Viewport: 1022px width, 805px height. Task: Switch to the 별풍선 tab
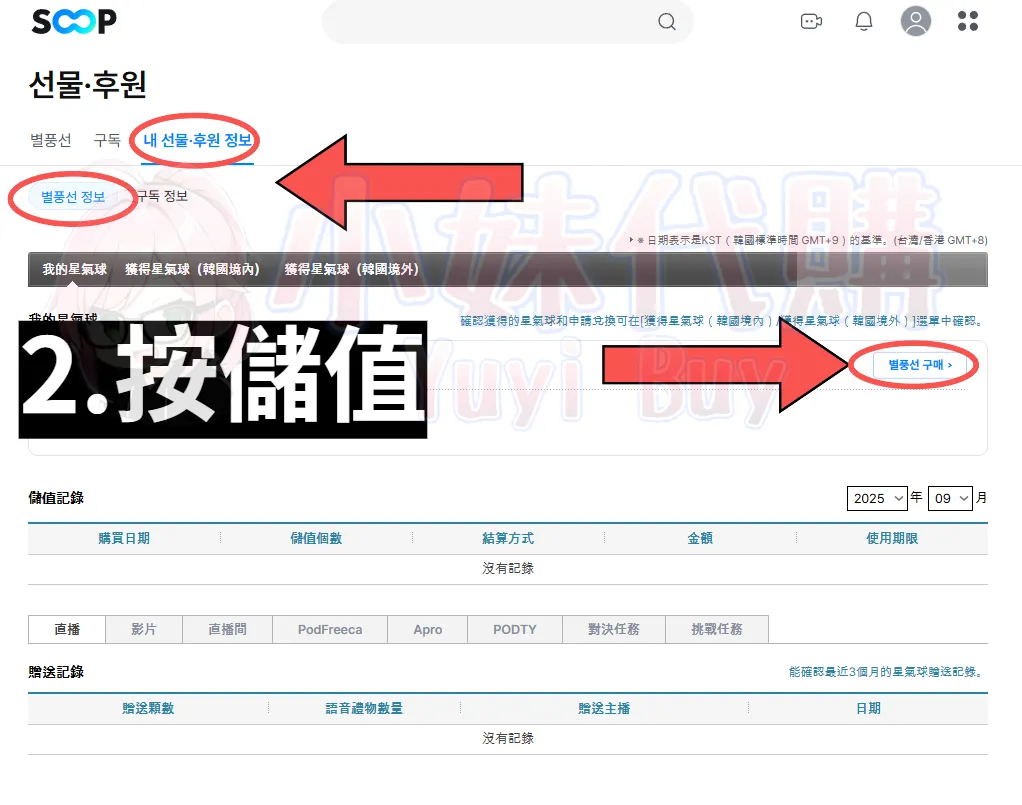coord(50,140)
